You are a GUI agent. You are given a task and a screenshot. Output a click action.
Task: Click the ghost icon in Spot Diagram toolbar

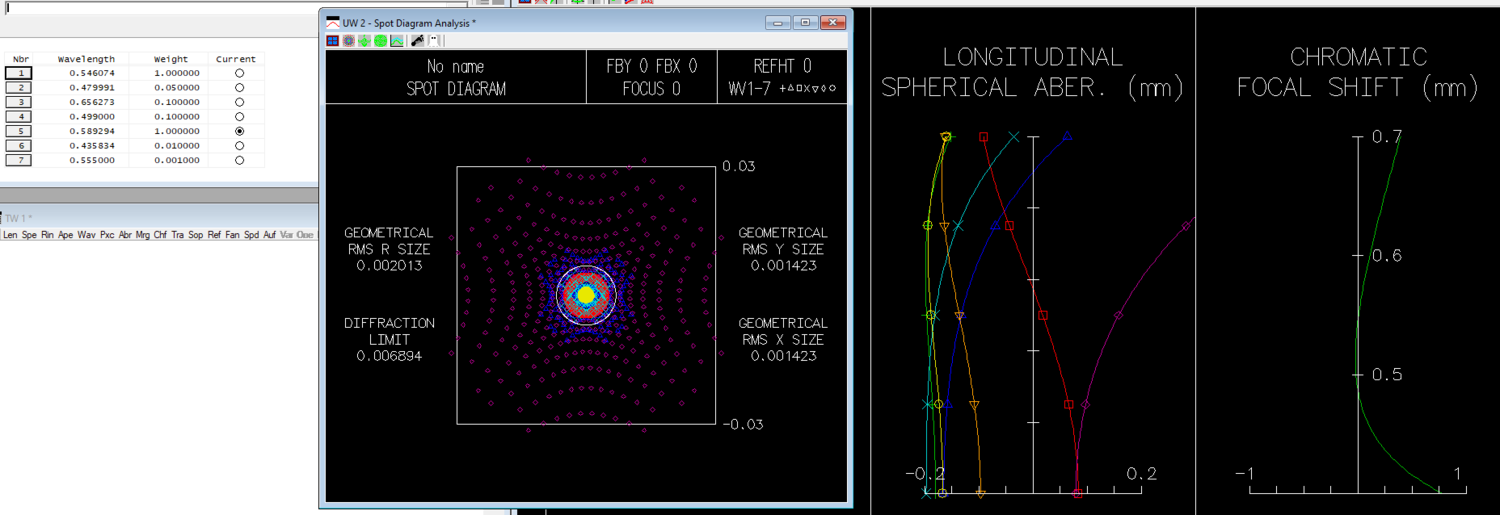pyautogui.click(x=434, y=41)
